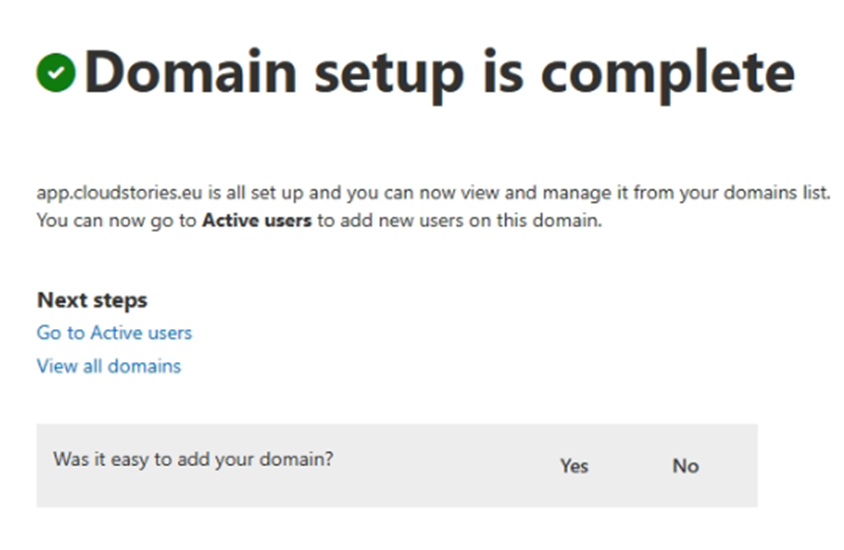Viewport: 844px width, 550px height.
Task: Answer Yes to the feedback question
Action: click(574, 466)
